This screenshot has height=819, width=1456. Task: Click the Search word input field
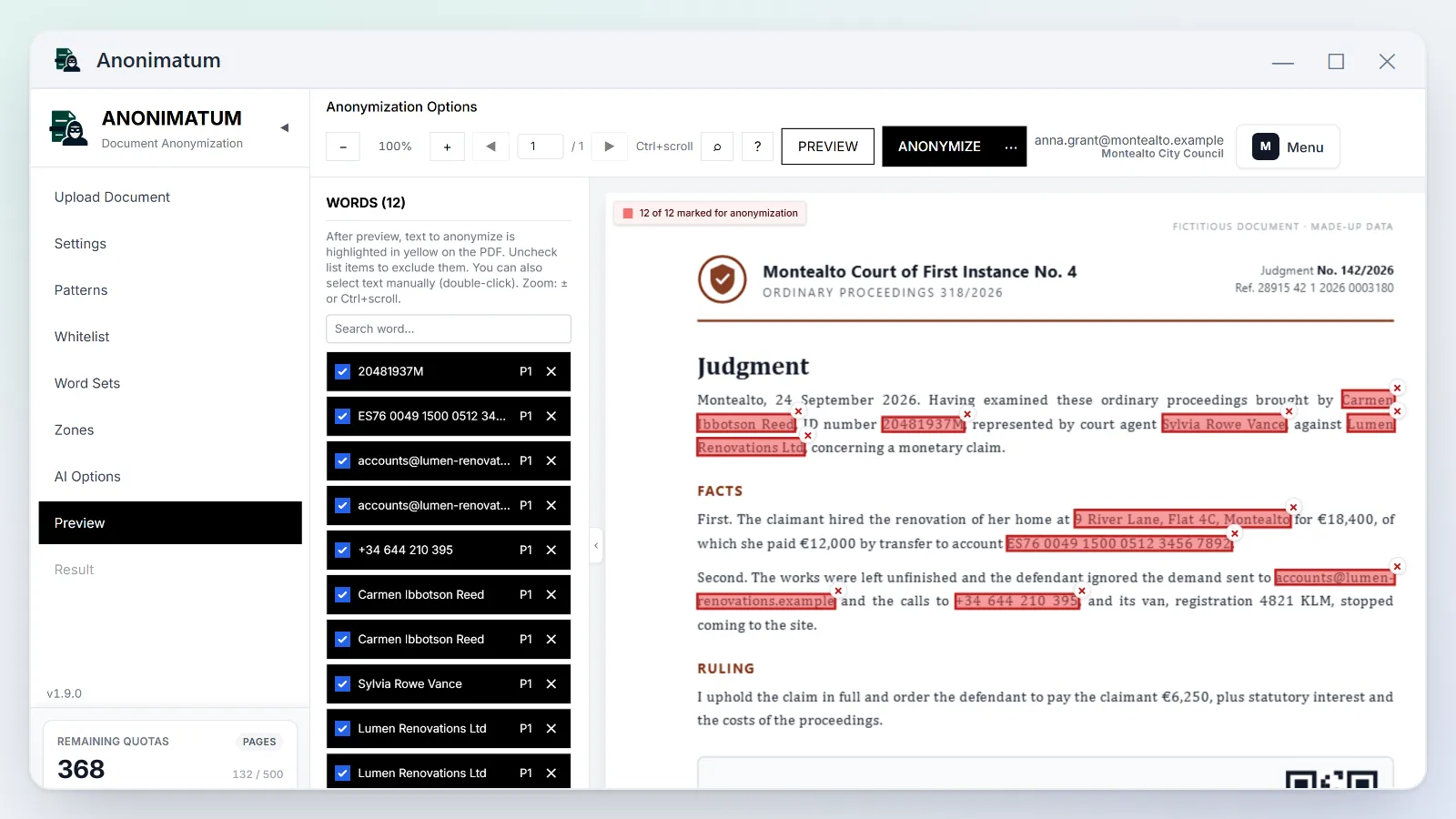pos(449,329)
